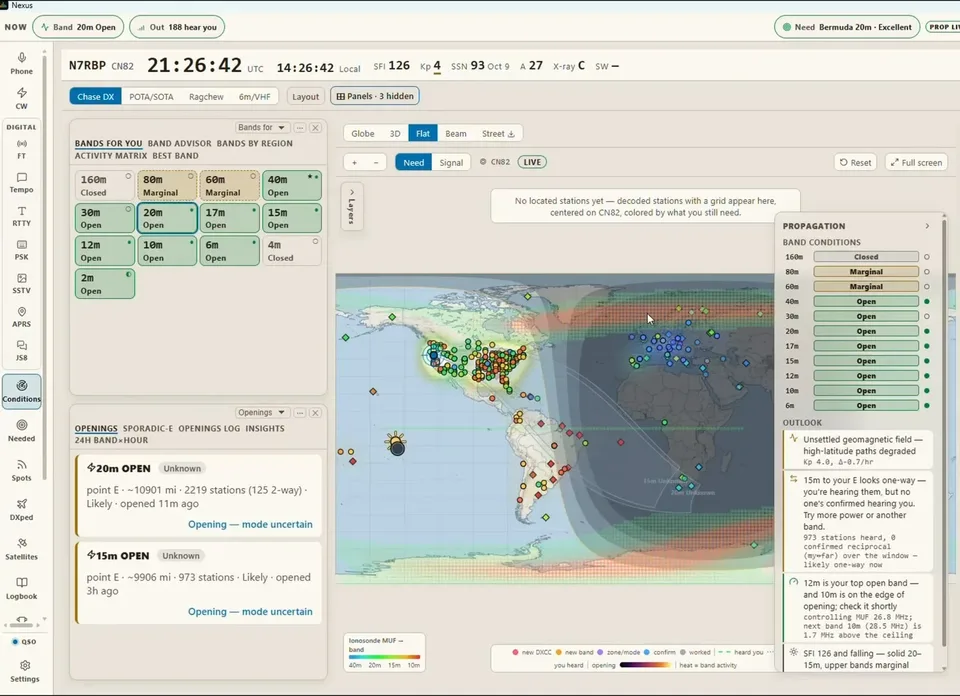The image size is (960, 696).
Task: Zoom in the map with plus
Action: coord(354,162)
